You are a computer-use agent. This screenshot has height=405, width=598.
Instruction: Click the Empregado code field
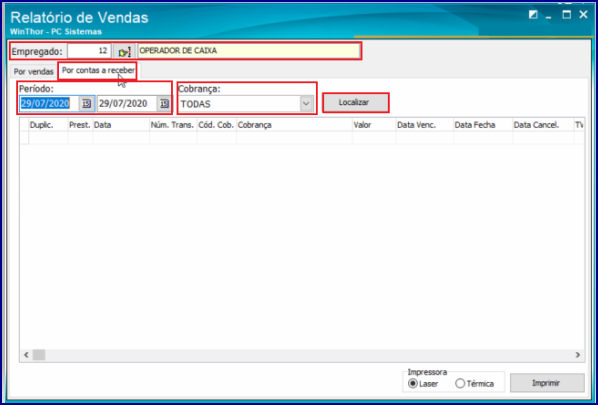tap(89, 51)
